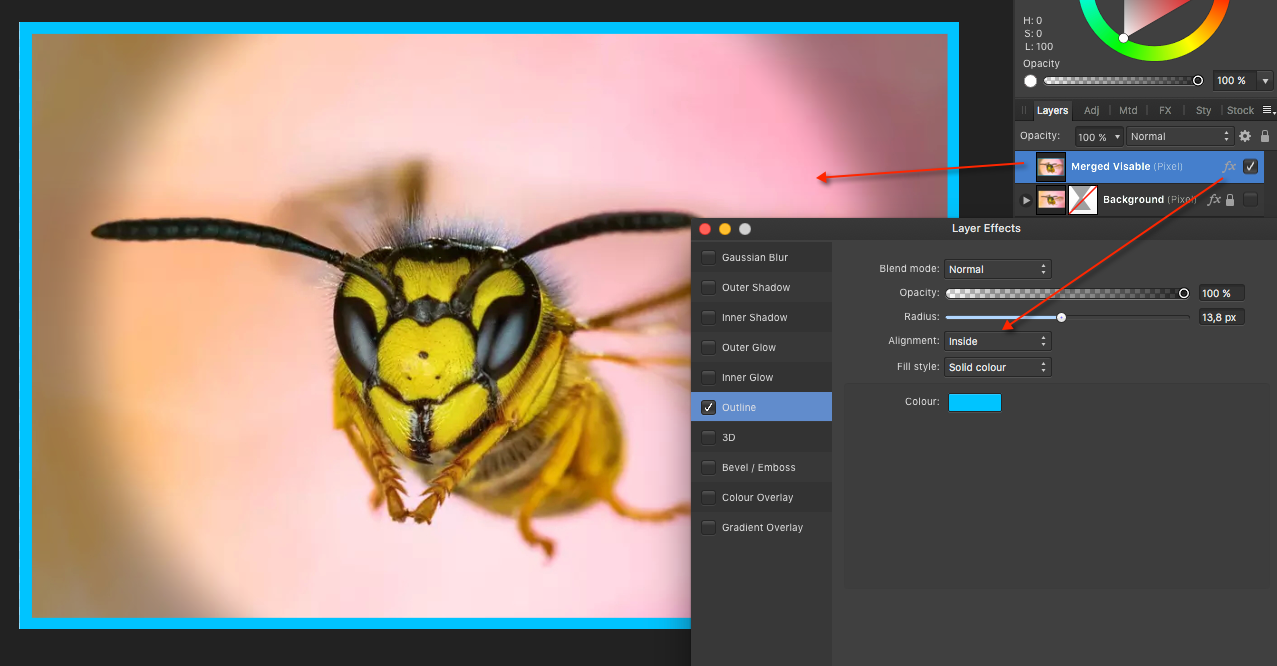Click the Background layer's crossed mask thumbnail
The image size is (1277, 666).
pos(1083,199)
